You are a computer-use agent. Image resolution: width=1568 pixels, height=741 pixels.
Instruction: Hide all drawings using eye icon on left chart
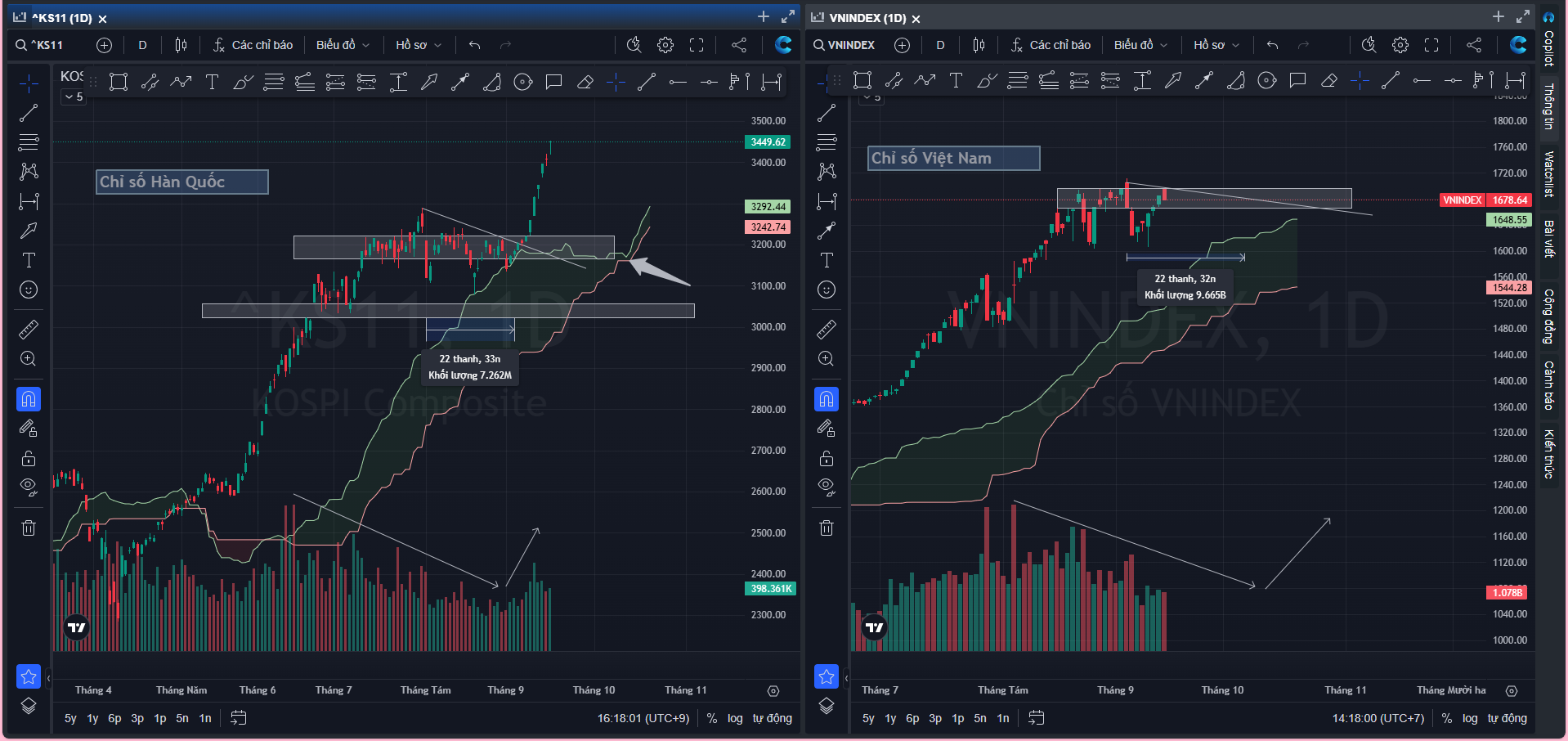pyautogui.click(x=29, y=487)
